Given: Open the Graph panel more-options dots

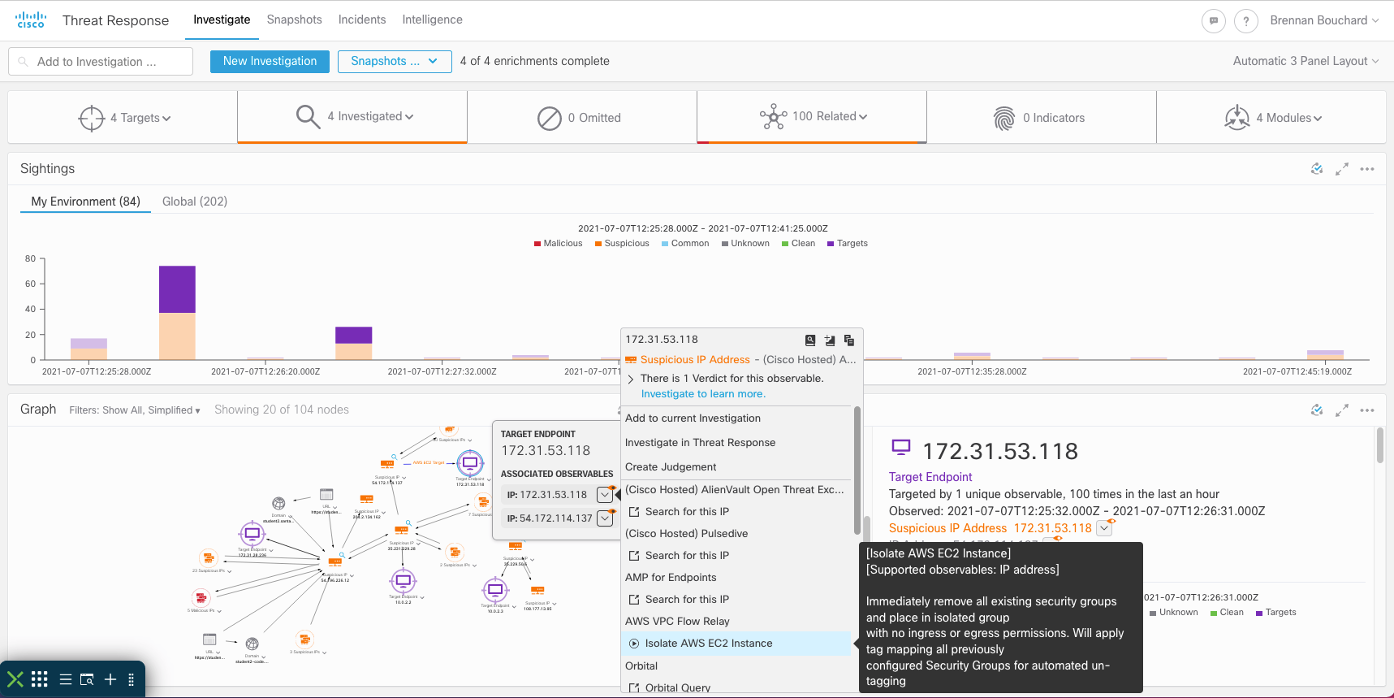Looking at the screenshot, I should coord(1367,409).
